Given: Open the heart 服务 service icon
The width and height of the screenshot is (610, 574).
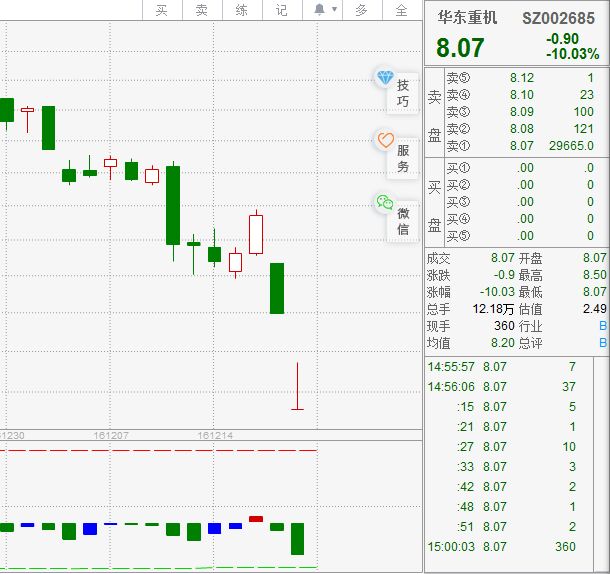Looking at the screenshot, I should coord(385,141).
